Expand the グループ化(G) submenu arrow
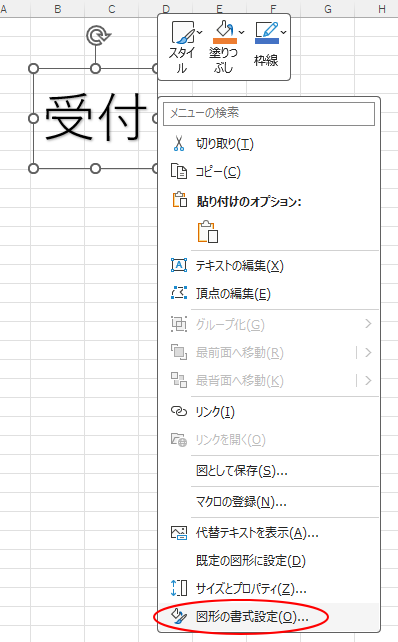 [x=368, y=324]
